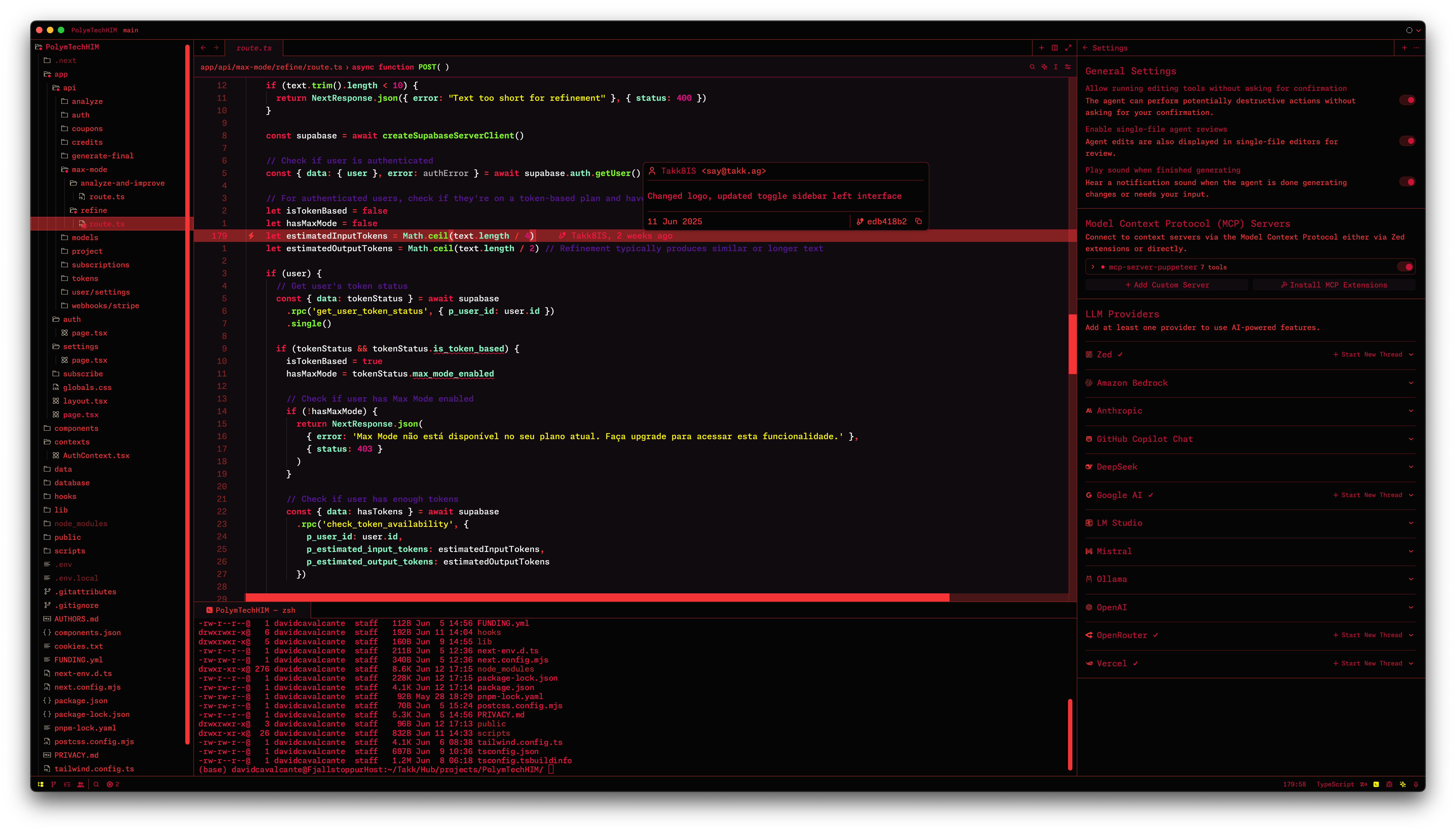Toggle selections menu cursor icon
Image resolution: width=1456 pixels, height=832 pixels.
pos(1055,67)
